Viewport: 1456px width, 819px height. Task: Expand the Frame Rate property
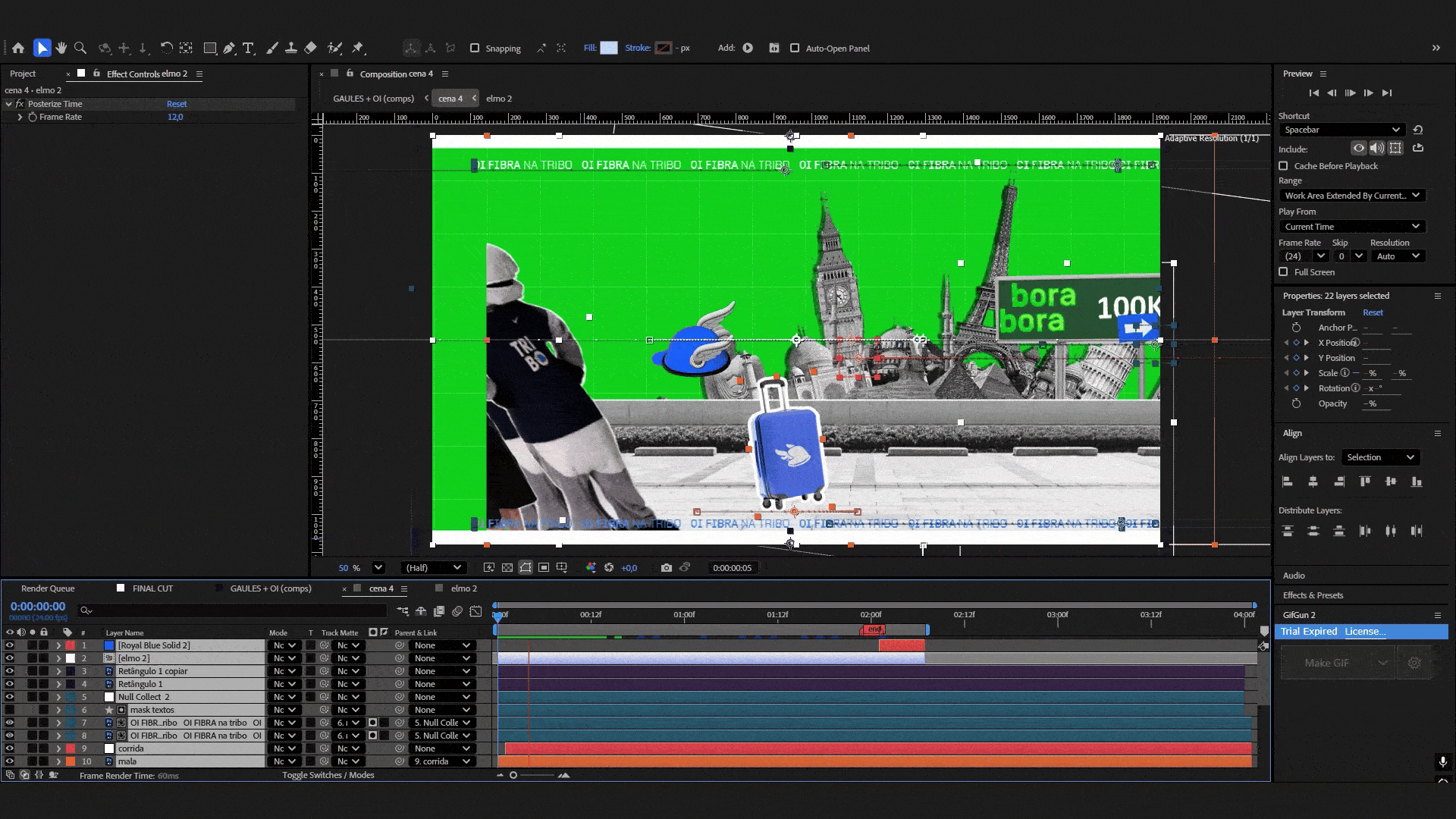[x=20, y=117]
